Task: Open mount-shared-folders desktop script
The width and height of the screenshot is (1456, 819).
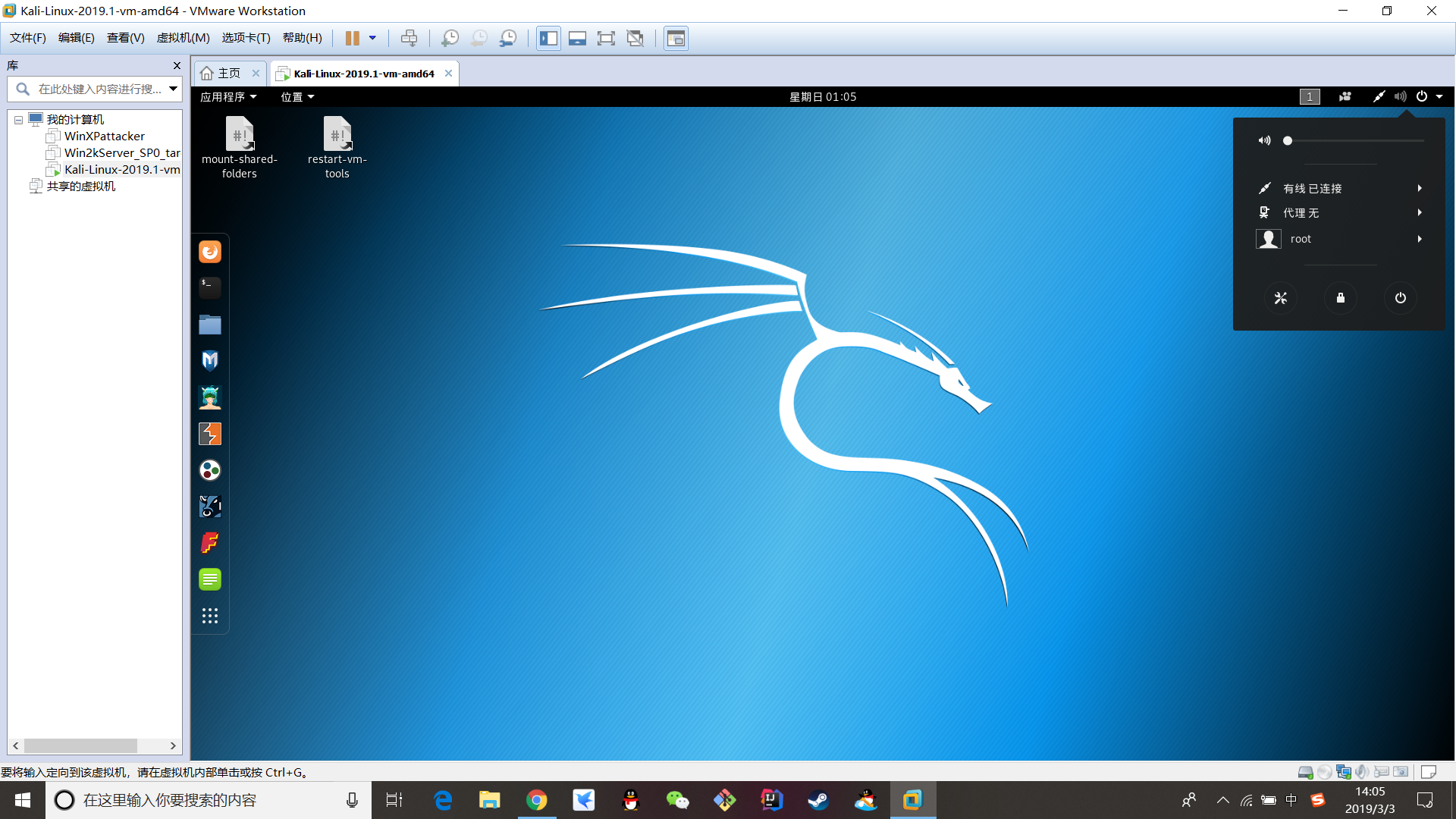Action: tap(240, 148)
